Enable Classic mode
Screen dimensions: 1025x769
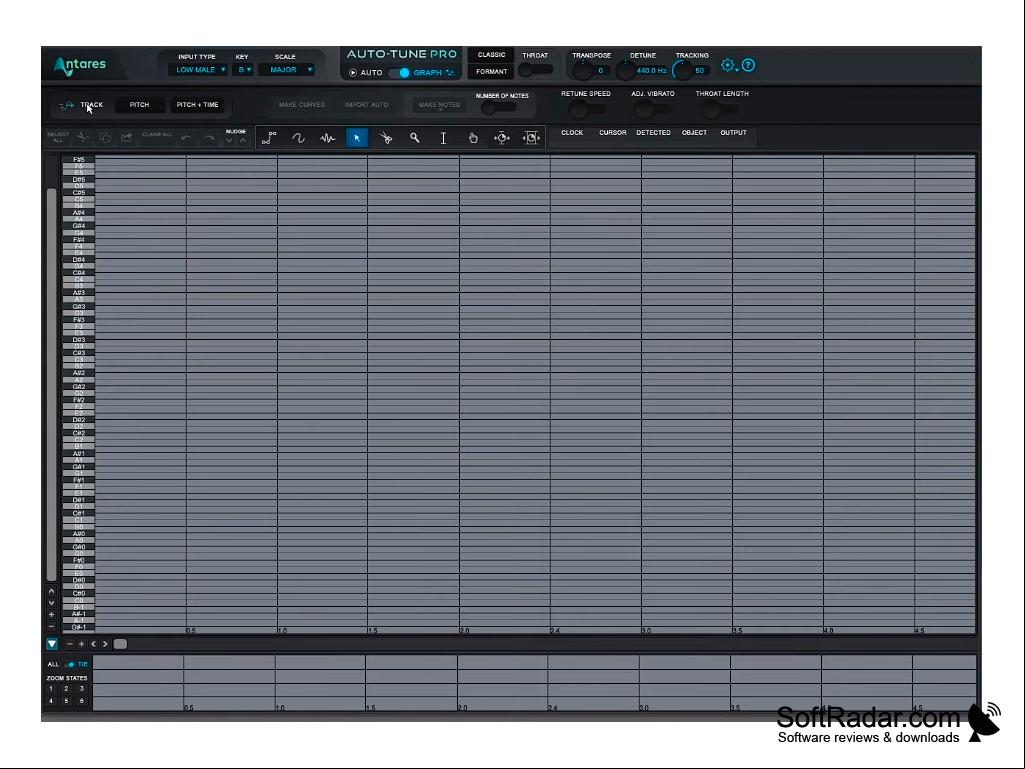click(492, 55)
